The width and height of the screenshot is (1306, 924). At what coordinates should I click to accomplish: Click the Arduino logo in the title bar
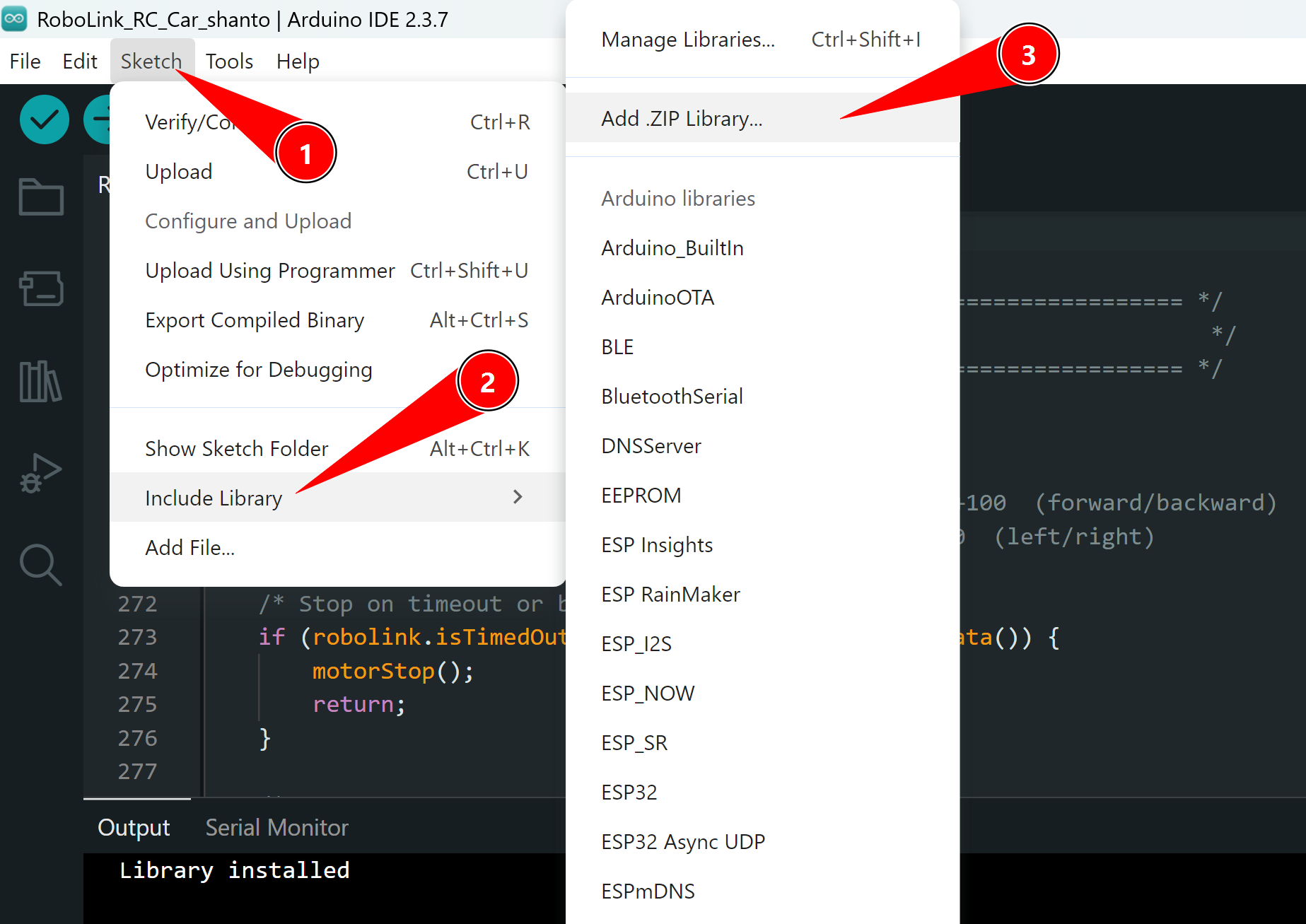[x=14, y=19]
